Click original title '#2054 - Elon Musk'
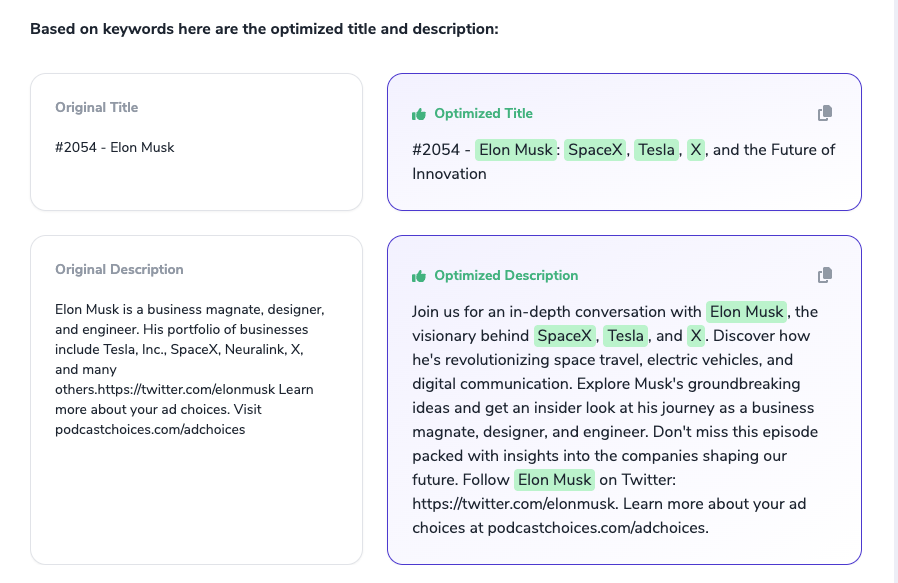Image resolution: width=898 pixels, height=583 pixels. pyautogui.click(x=115, y=147)
